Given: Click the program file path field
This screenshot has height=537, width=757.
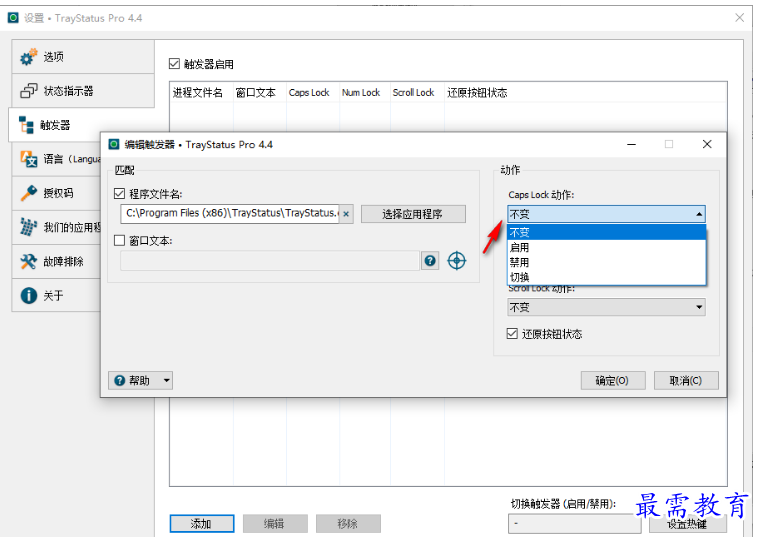Looking at the screenshot, I should (x=230, y=213).
